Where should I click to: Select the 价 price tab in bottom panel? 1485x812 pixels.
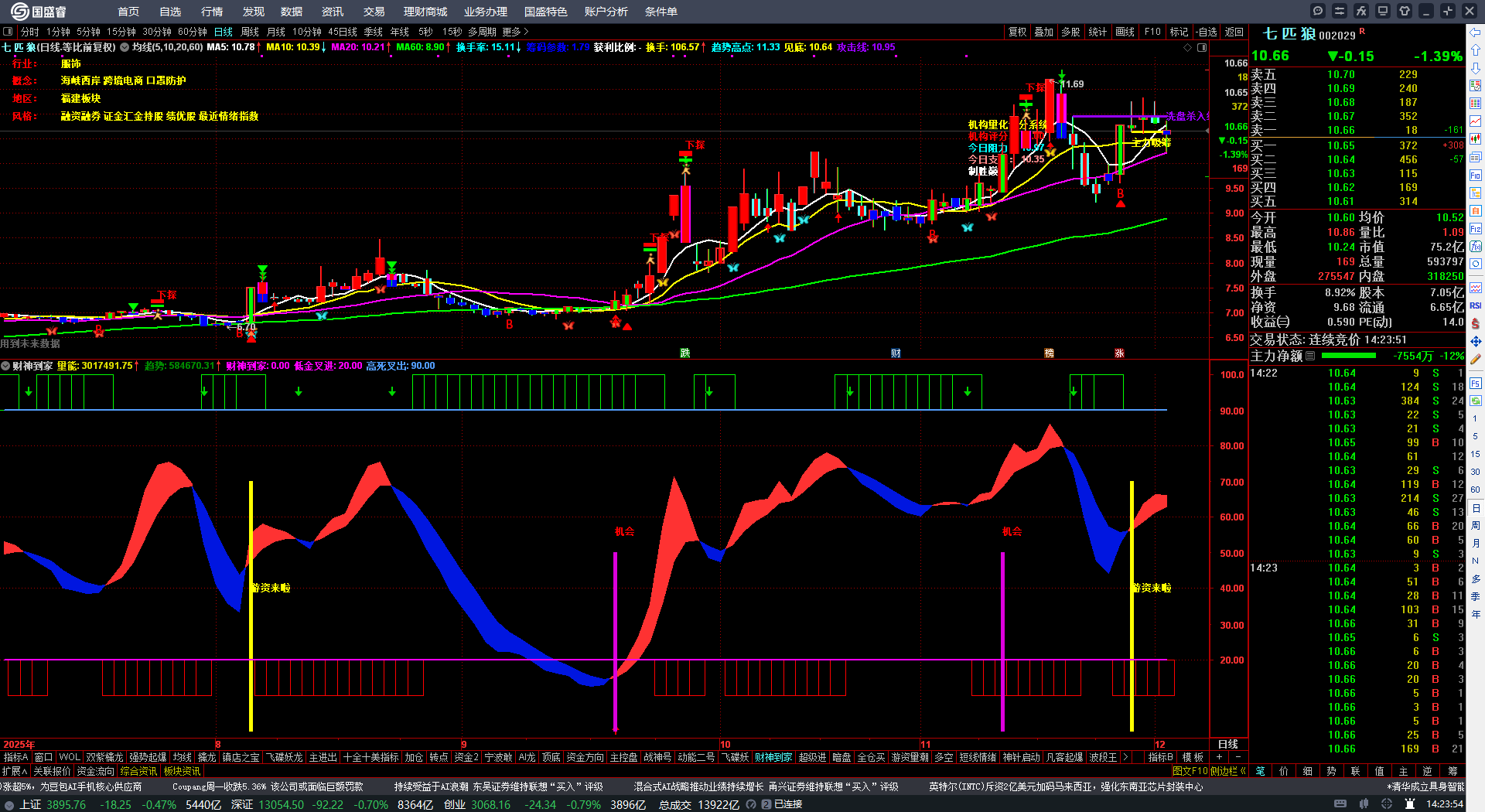[x=1284, y=771]
